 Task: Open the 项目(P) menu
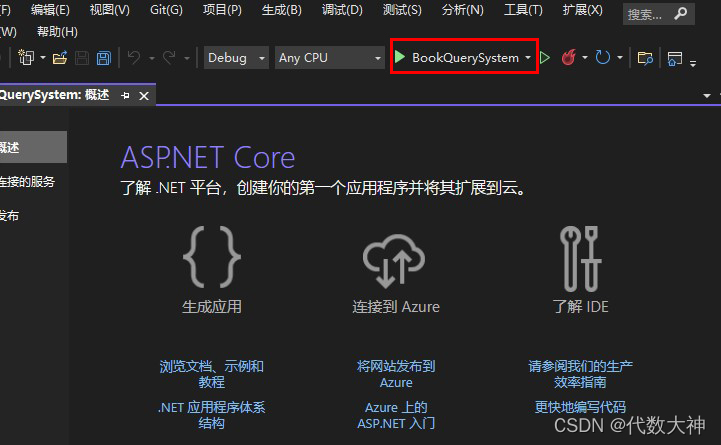click(222, 10)
